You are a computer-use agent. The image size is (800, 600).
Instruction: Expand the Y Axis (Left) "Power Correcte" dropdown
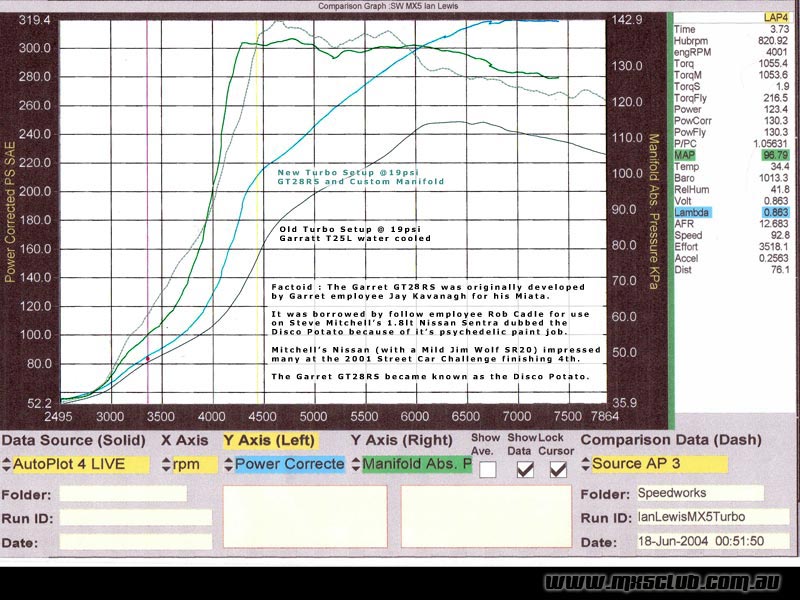[284, 464]
